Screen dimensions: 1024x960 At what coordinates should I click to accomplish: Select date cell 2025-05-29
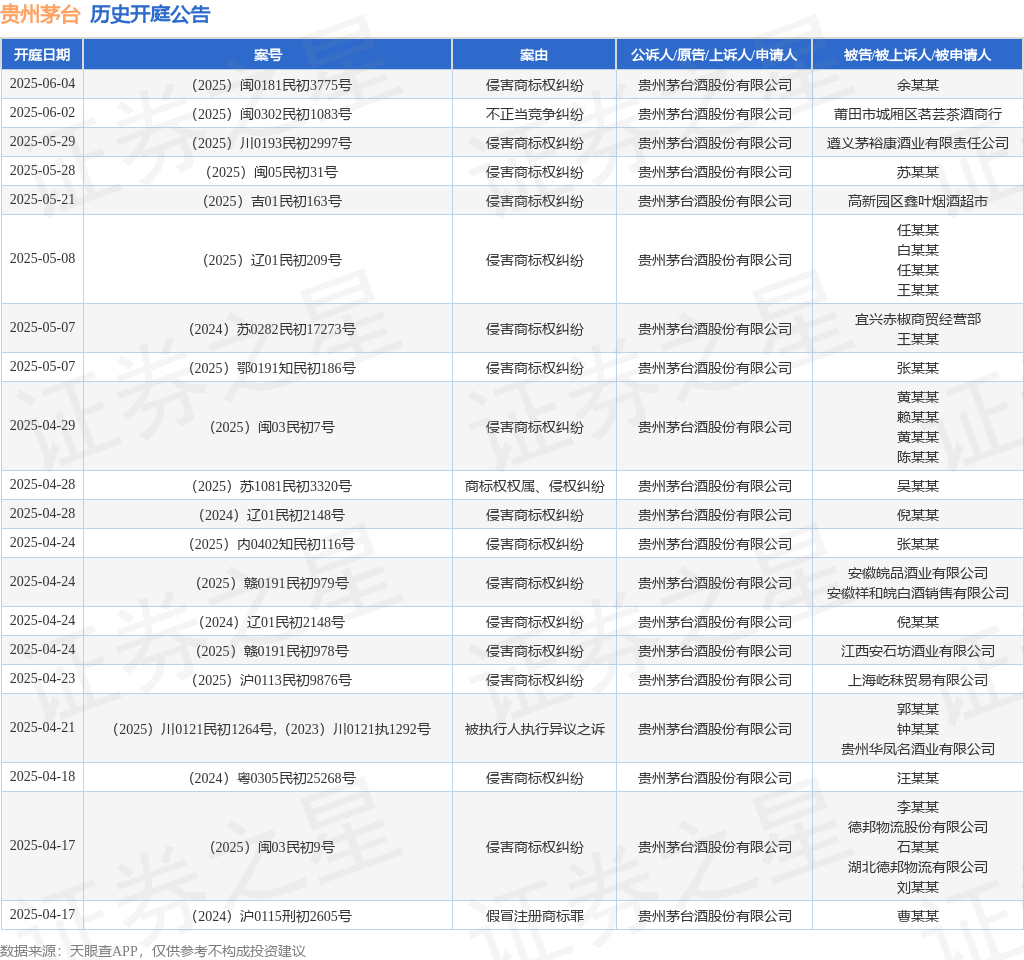pos(42,142)
